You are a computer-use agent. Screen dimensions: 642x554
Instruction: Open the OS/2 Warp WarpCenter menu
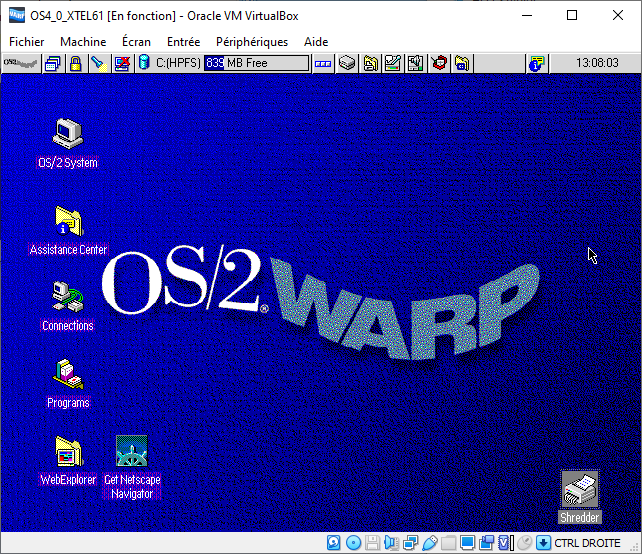20,63
